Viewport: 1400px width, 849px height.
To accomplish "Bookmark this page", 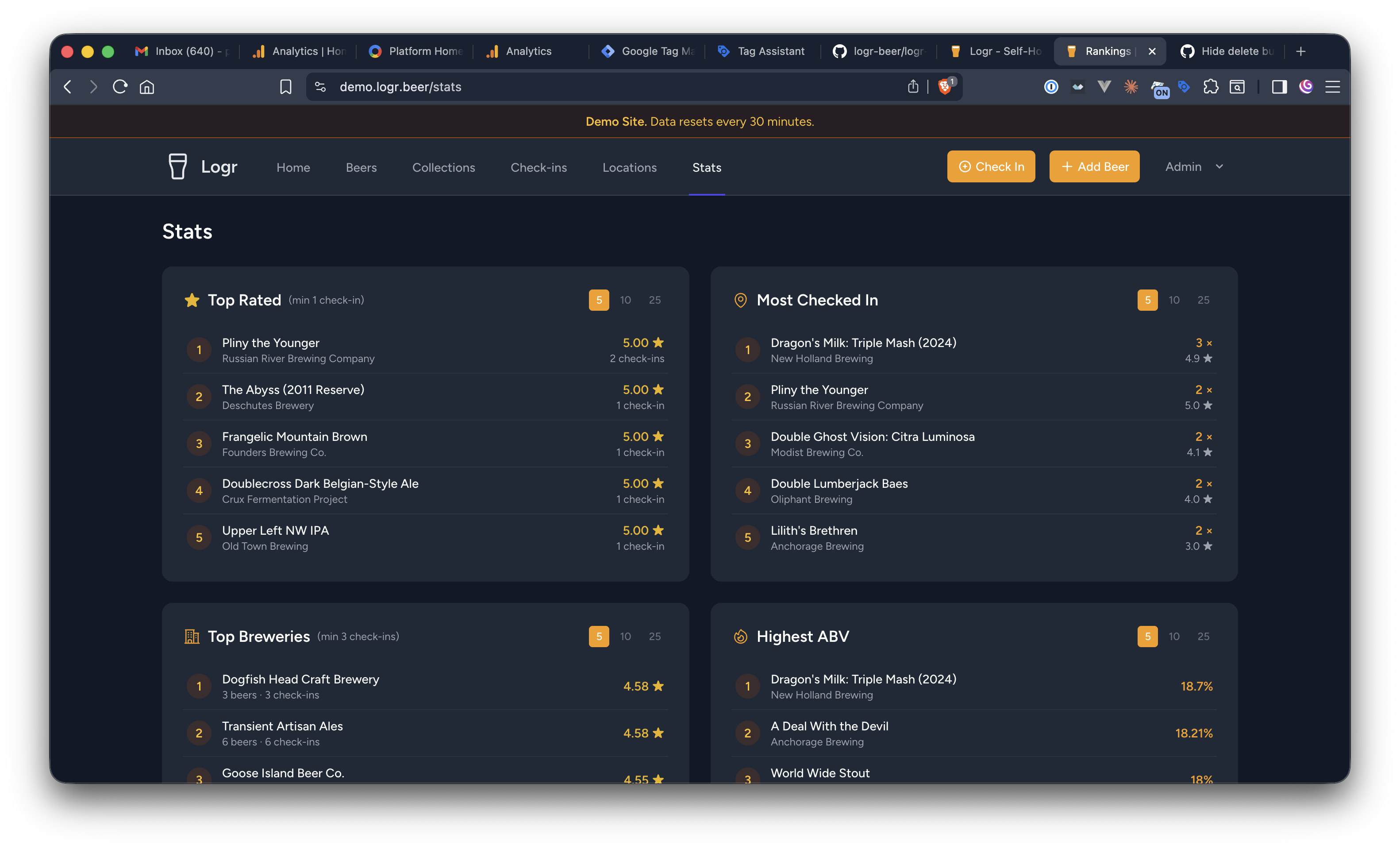I will (x=286, y=87).
